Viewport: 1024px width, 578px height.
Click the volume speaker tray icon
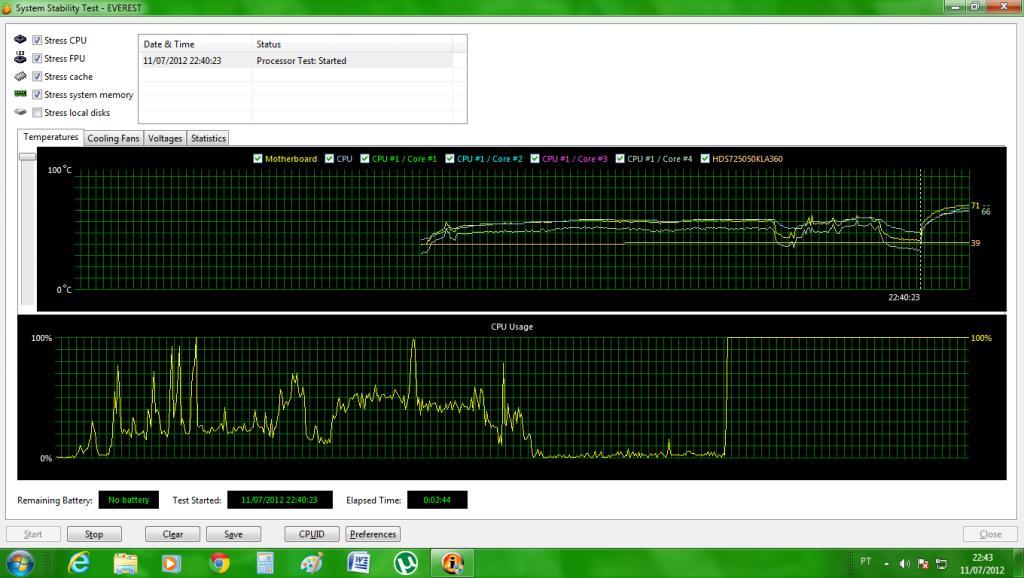coord(904,563)
